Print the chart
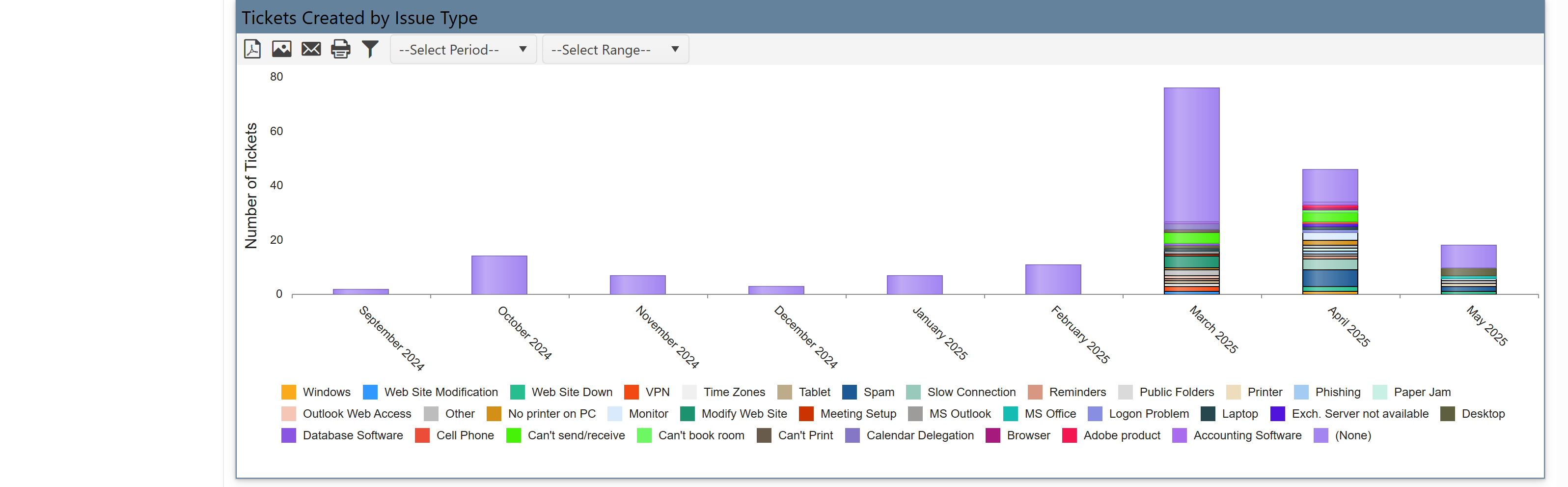1568x487 pixels. click(340, 49)
